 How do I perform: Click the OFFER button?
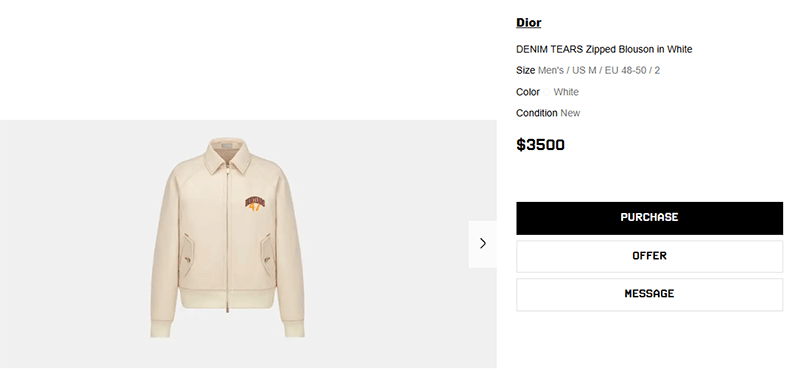coord(649,256)
